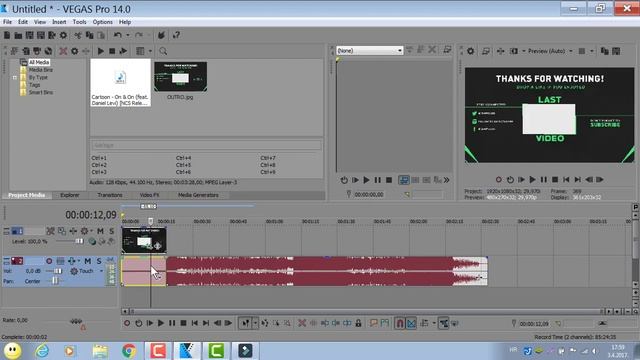The height and width of the screenshot is (360, 640).
Task: Select Smart Bins in the tree
Action: coord(41,92)
